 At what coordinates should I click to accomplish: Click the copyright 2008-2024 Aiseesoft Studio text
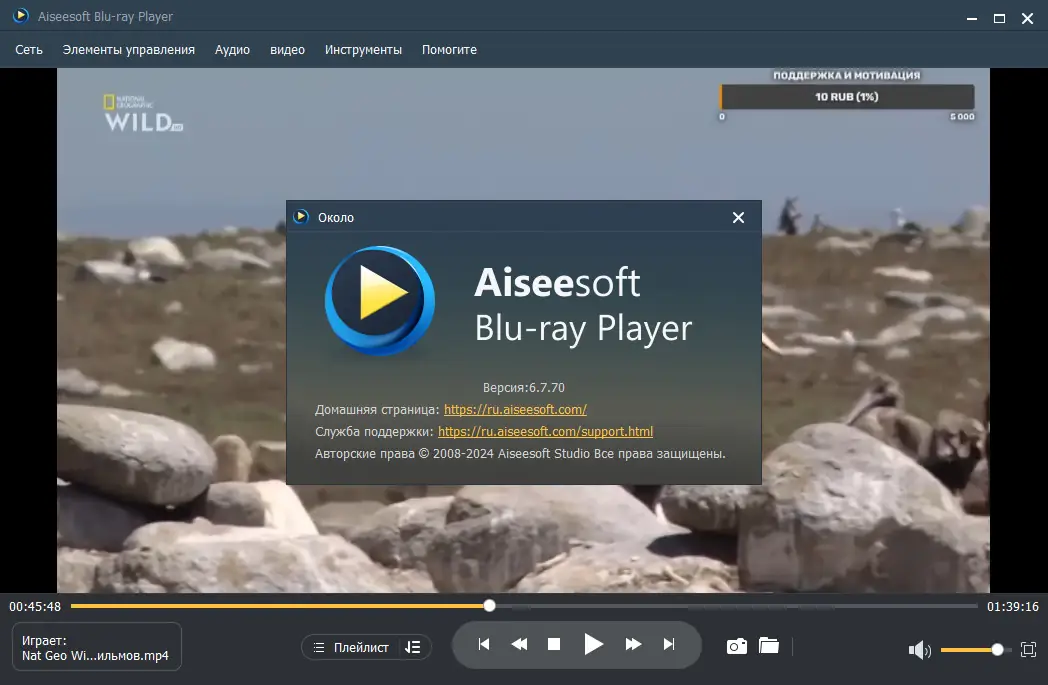click(520, 454)
